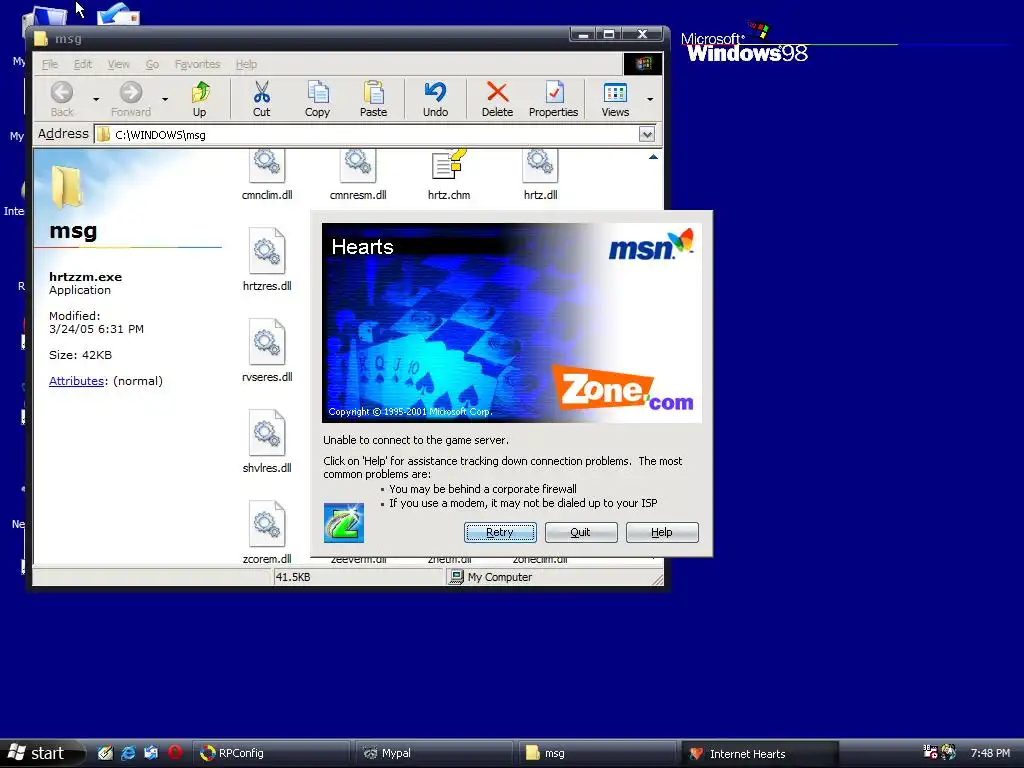Image resolution: width=1024 pixels, height=768 pixels.
Task: Click the red Opera quick launch icon
Action: pyautogui.click(x=174, y=752)
